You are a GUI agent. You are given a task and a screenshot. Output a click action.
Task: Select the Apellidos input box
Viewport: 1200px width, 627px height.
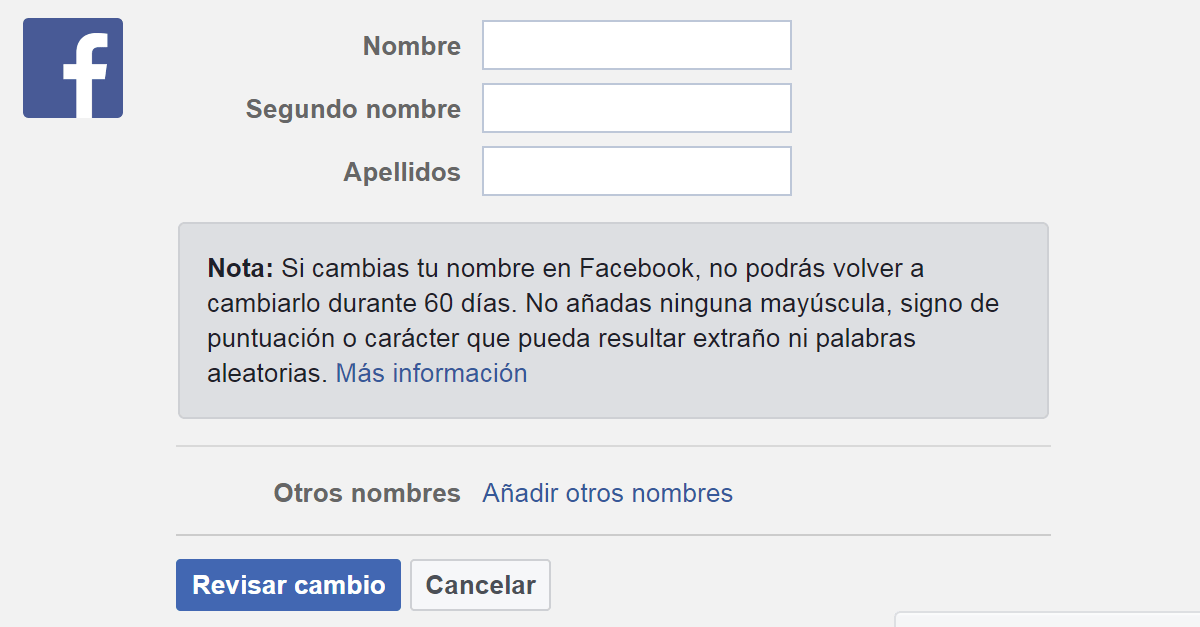click(x=637, y=172)
